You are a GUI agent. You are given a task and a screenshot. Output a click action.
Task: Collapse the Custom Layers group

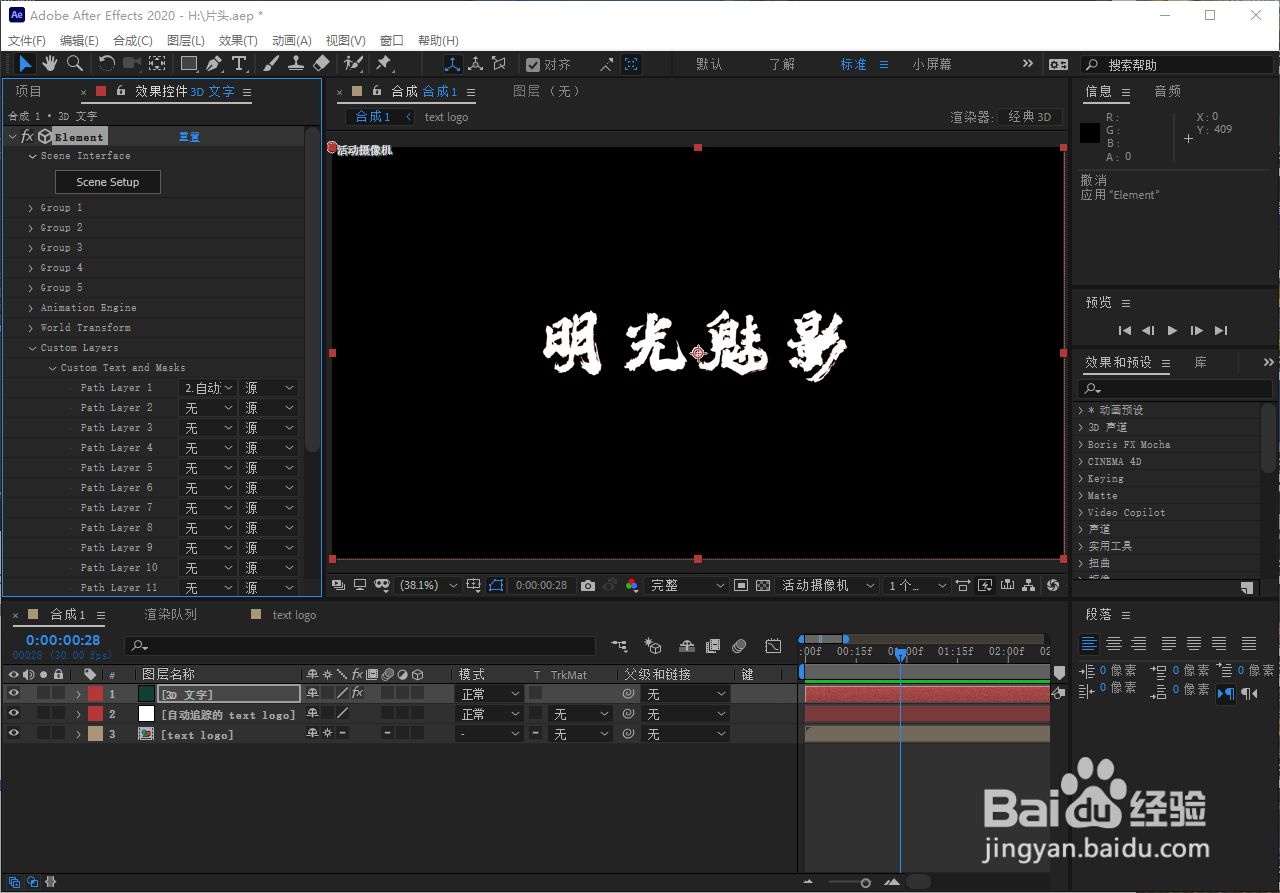click(x=33, y=347)
